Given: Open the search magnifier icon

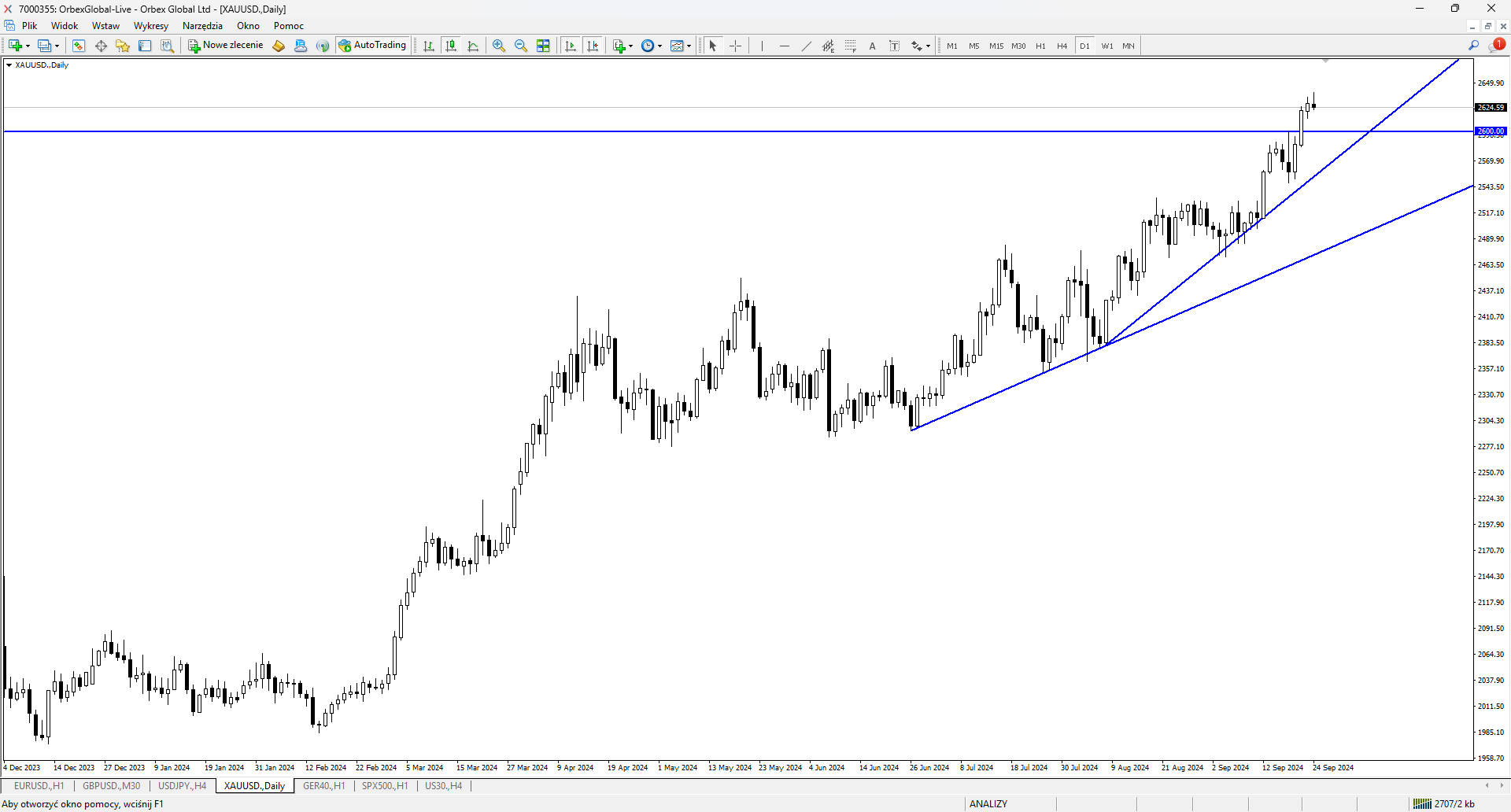Looking at the screenshot, I should click(1473, 46).
